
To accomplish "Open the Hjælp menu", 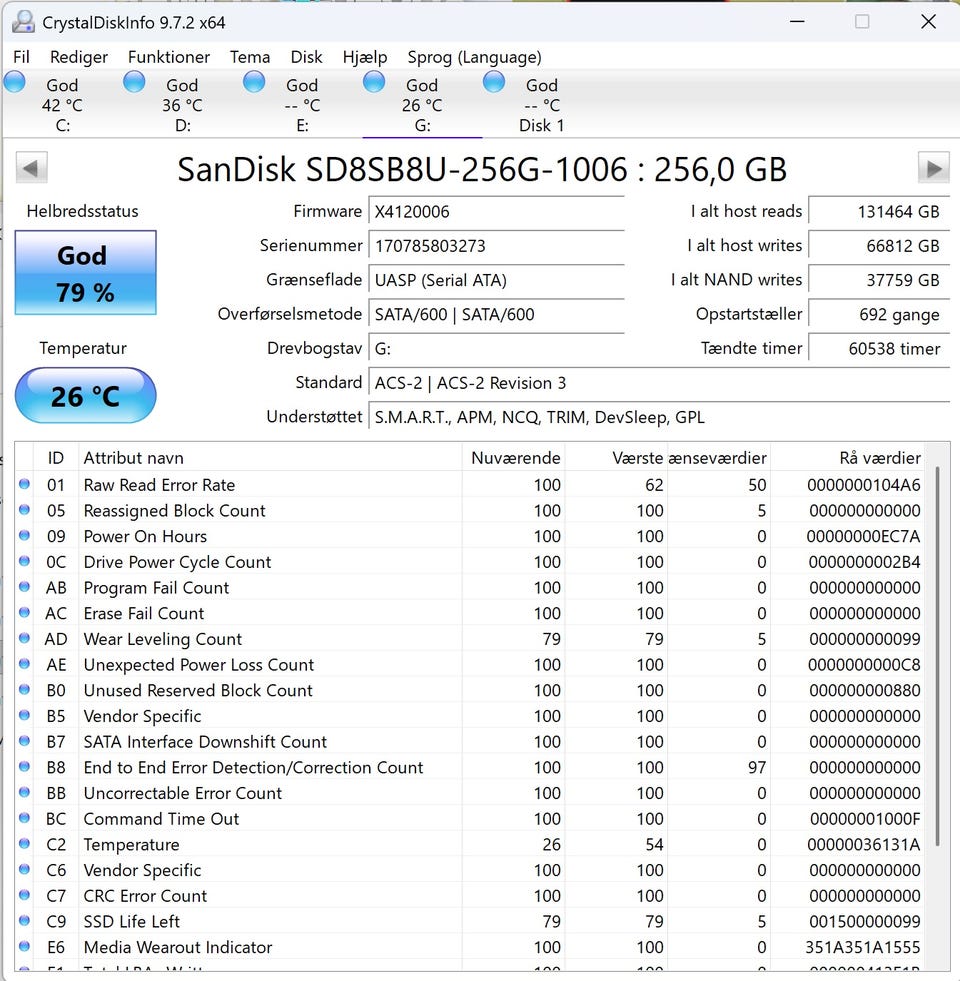I will (365, 57).
